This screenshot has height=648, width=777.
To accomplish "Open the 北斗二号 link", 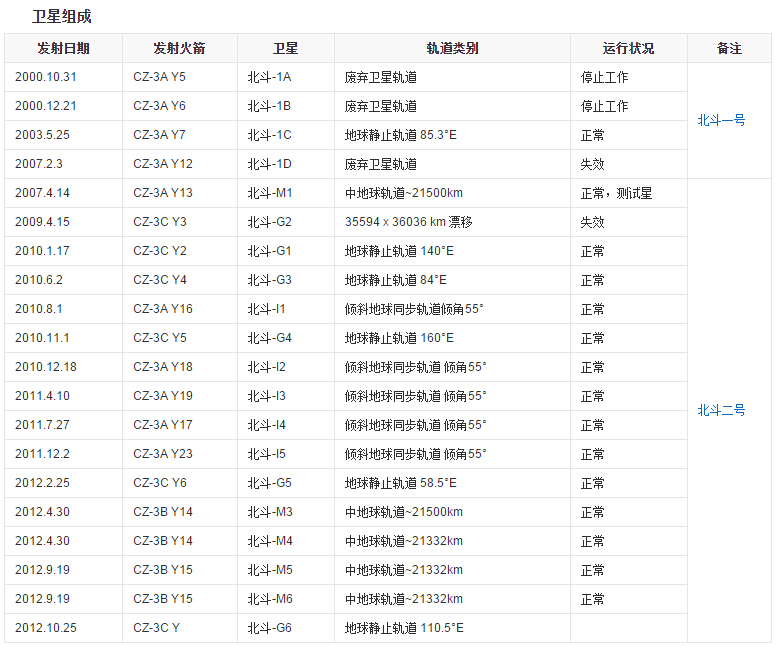I will (x=721, y=410).
